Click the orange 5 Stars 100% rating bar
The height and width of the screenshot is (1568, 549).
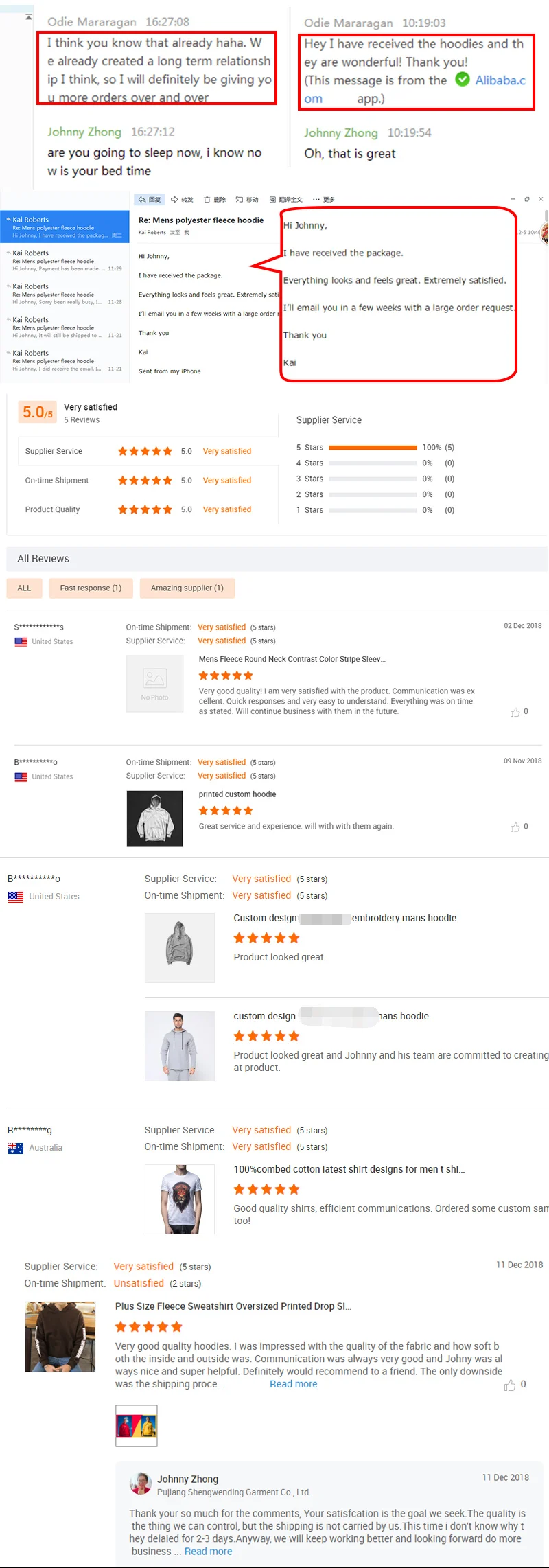coord(373,447)
